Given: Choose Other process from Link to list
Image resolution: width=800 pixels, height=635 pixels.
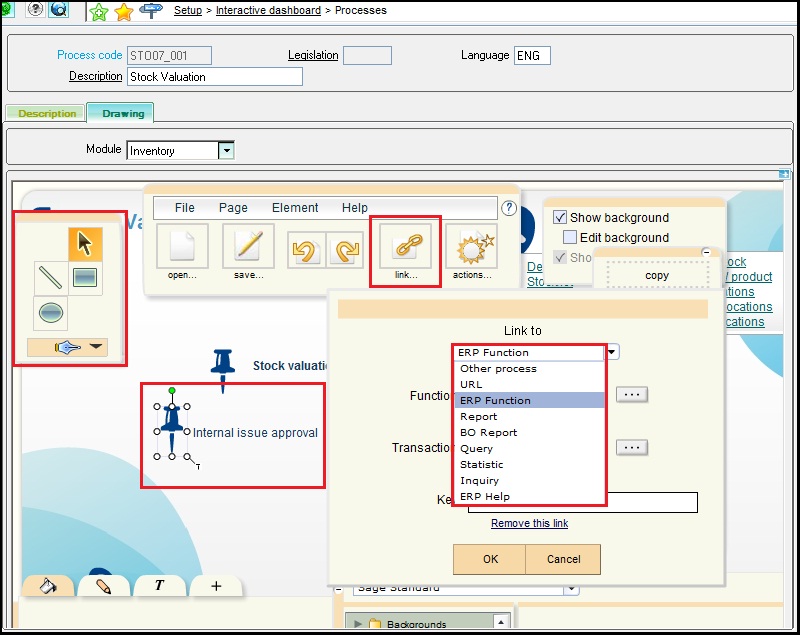Looking at the screenshot, I should click(x=529, y=368).
